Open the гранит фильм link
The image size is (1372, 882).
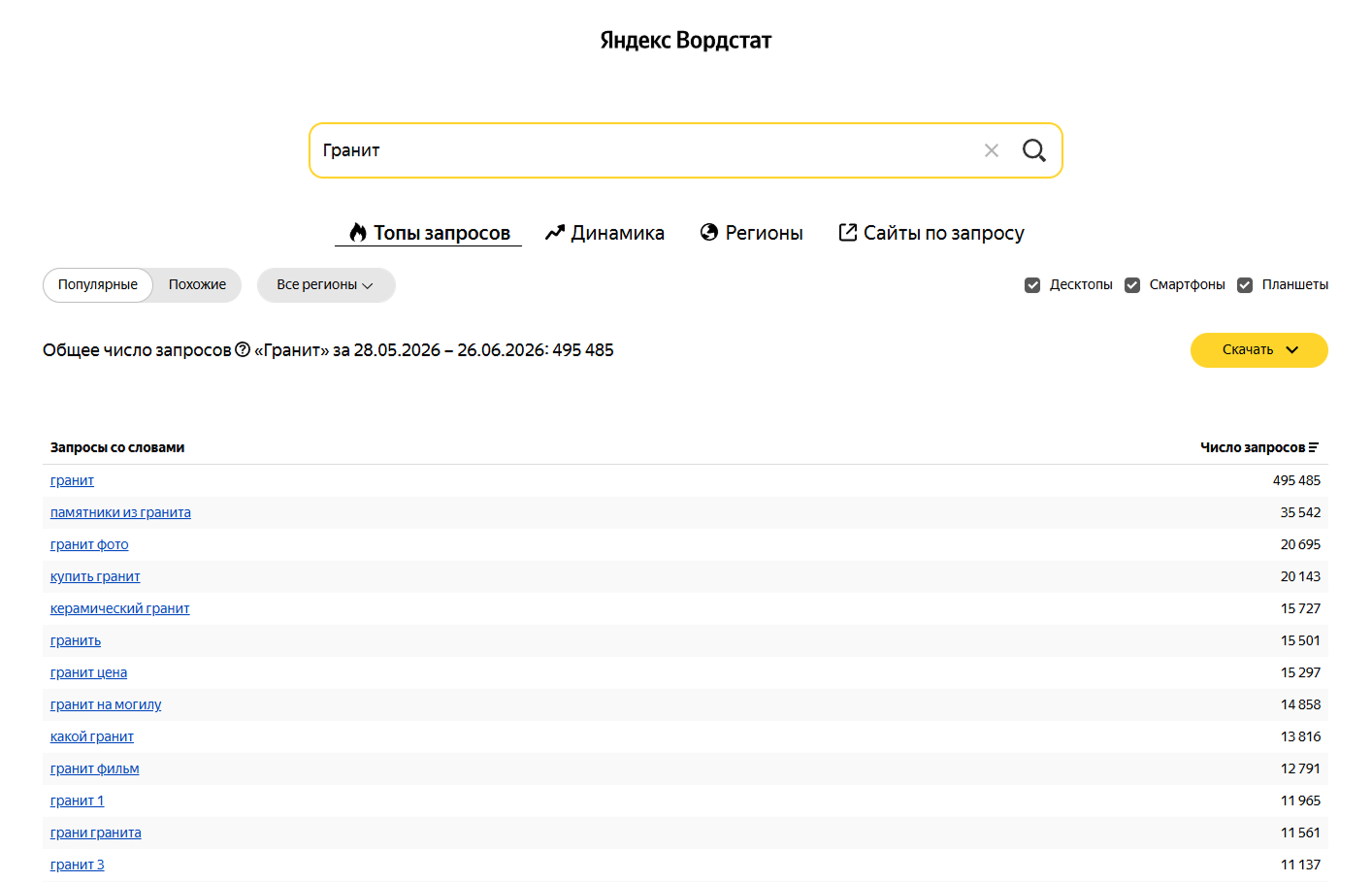click(95, 768)
